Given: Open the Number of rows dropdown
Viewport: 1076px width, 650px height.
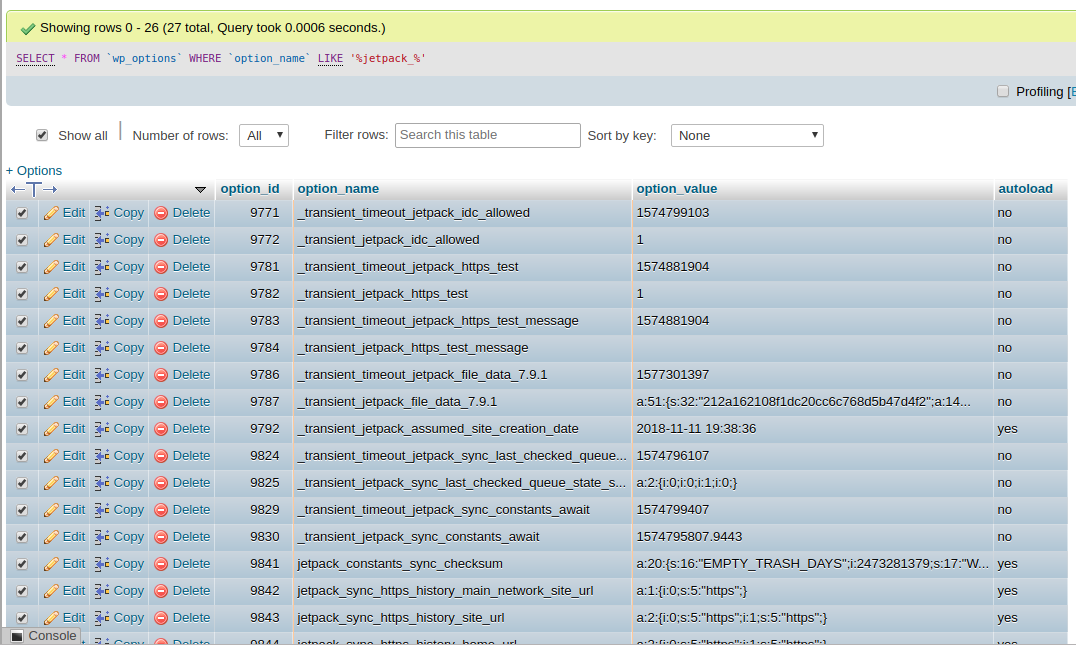Looking at the screenshot, I should click(263, 135).
